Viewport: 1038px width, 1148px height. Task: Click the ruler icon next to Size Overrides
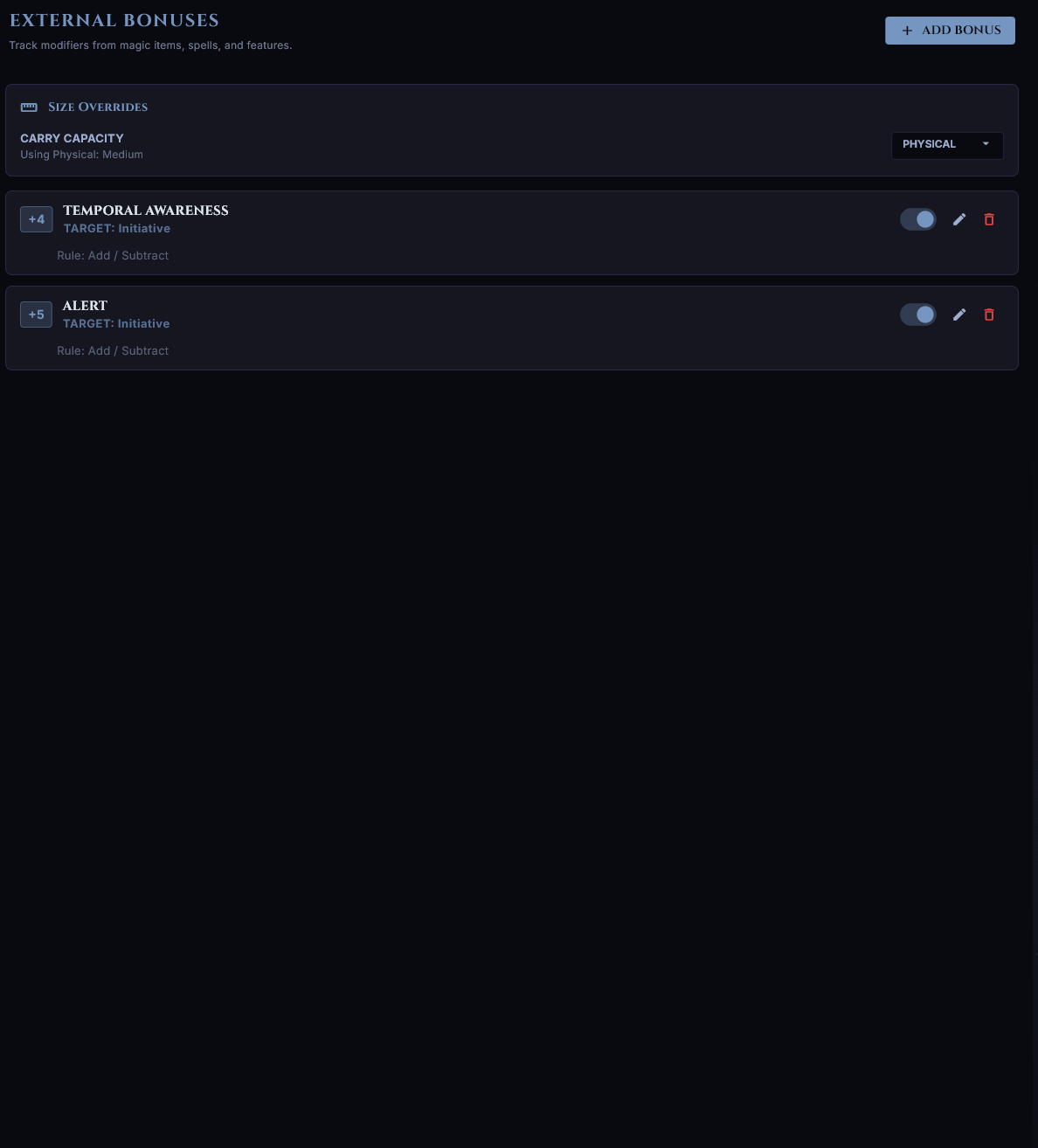(29, 107)
